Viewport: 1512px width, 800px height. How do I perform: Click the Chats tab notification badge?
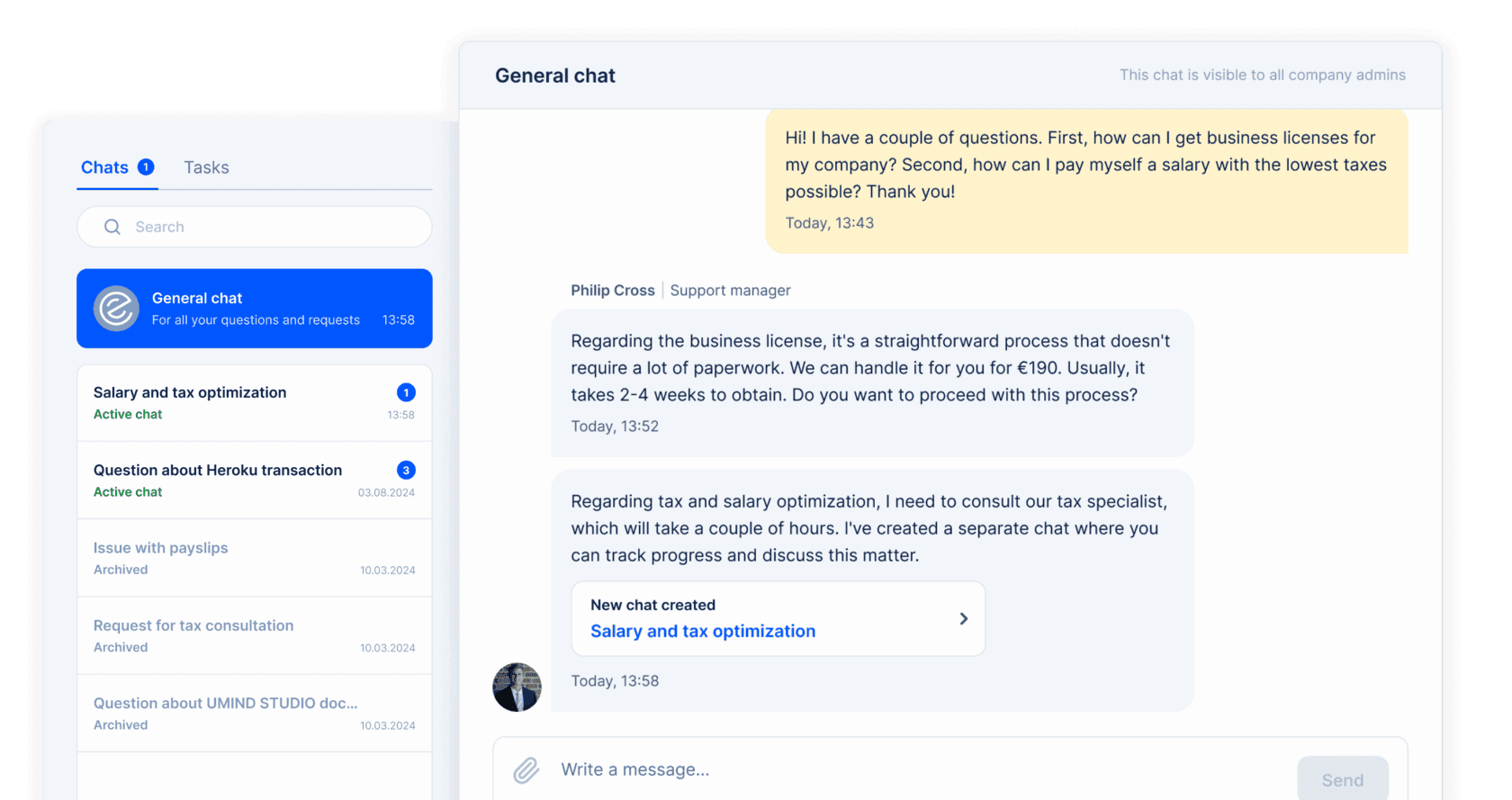coord(146,166)
